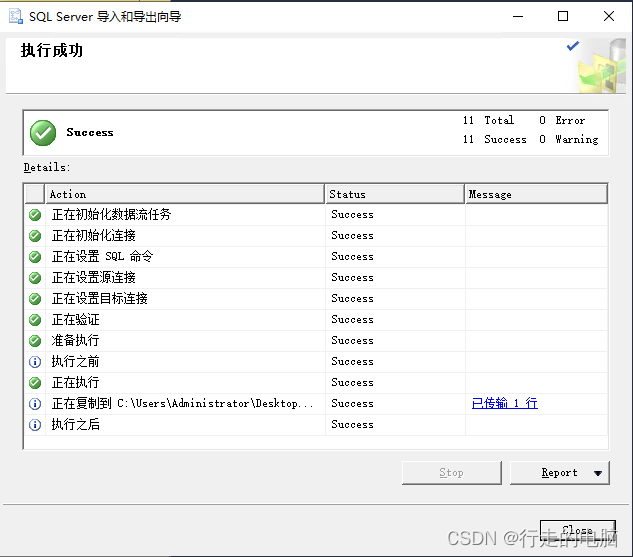
Task: Click the Message column header
Action: [536, 194]
